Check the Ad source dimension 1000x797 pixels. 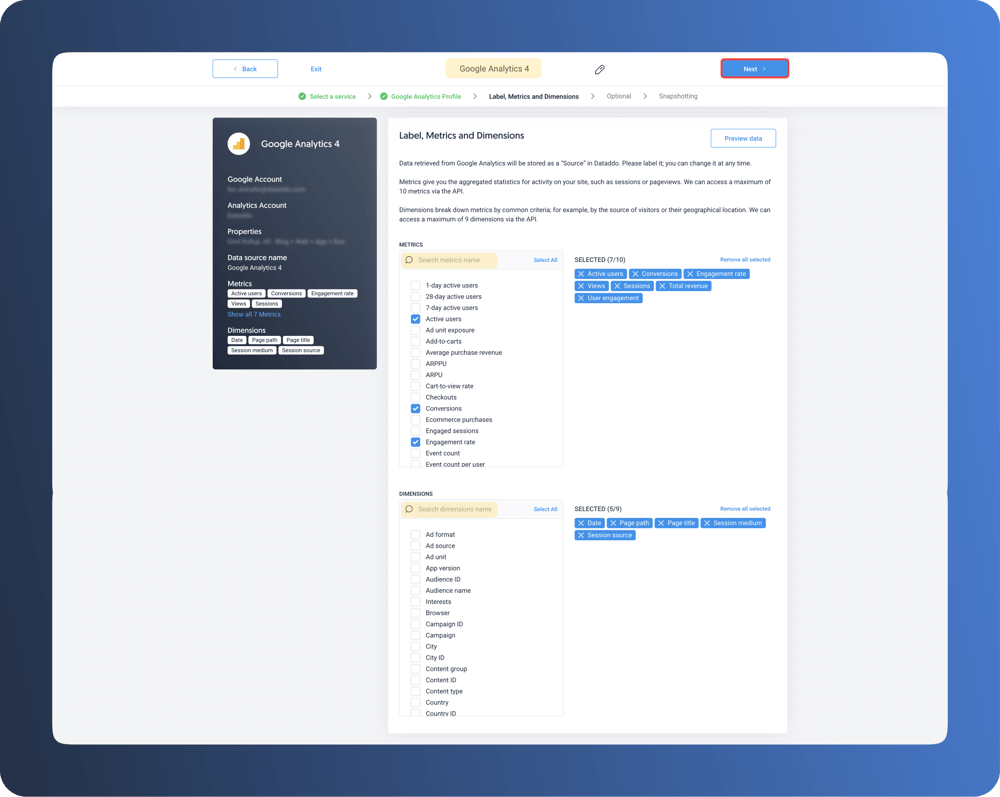(415, 546)
